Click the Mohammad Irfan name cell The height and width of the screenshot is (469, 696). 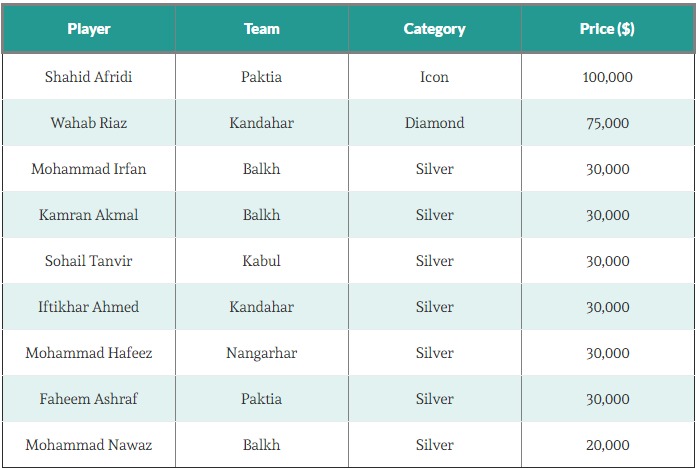click(x=88, y=169)
